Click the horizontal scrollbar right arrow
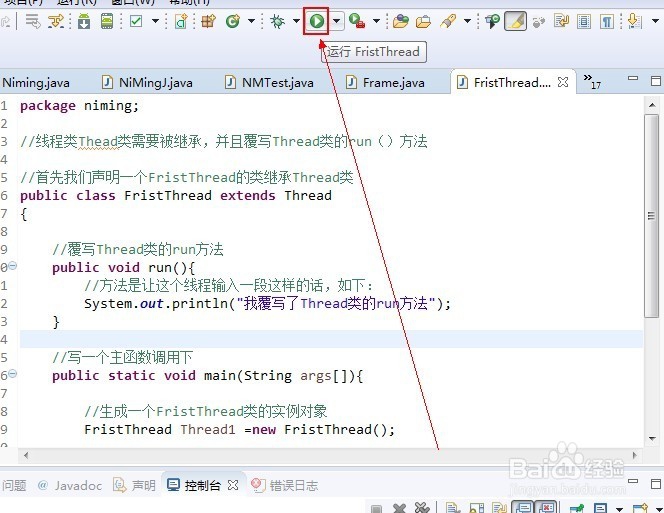Image resolution: width=664 pixels, height=513 pixels. pyautogui.click(x=634, y=455)
